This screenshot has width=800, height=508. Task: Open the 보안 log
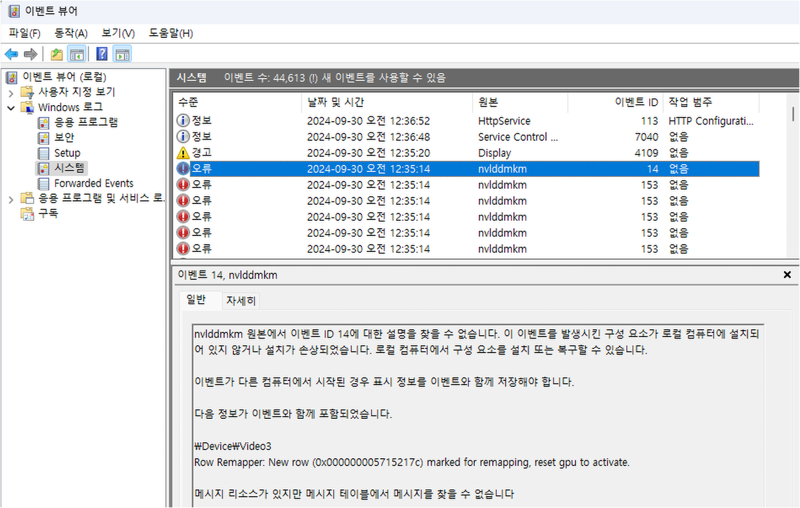point(64,138)
